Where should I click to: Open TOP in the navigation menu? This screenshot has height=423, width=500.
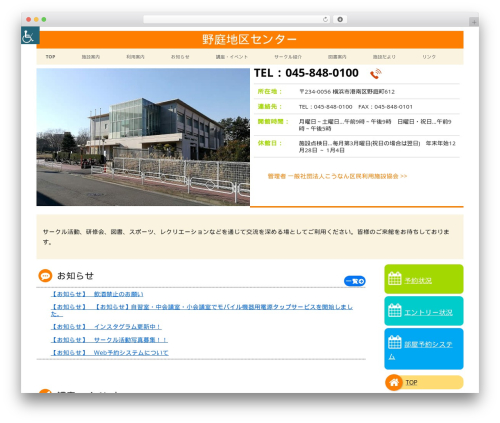(50, 57)
